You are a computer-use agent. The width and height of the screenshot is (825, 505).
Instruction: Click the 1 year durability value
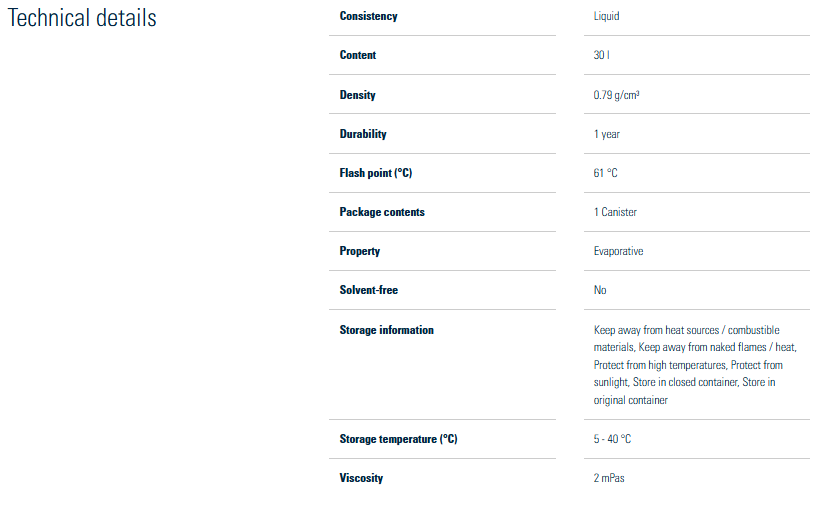[x=607, y=134]
